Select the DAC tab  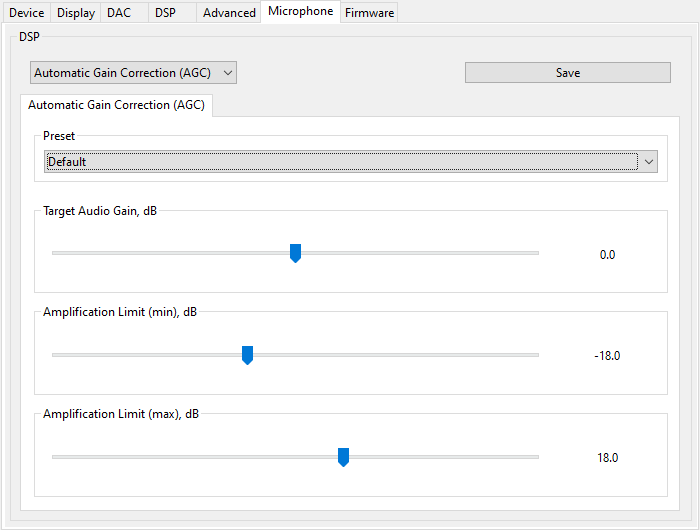pyautogui.click(x=118, y=13)
